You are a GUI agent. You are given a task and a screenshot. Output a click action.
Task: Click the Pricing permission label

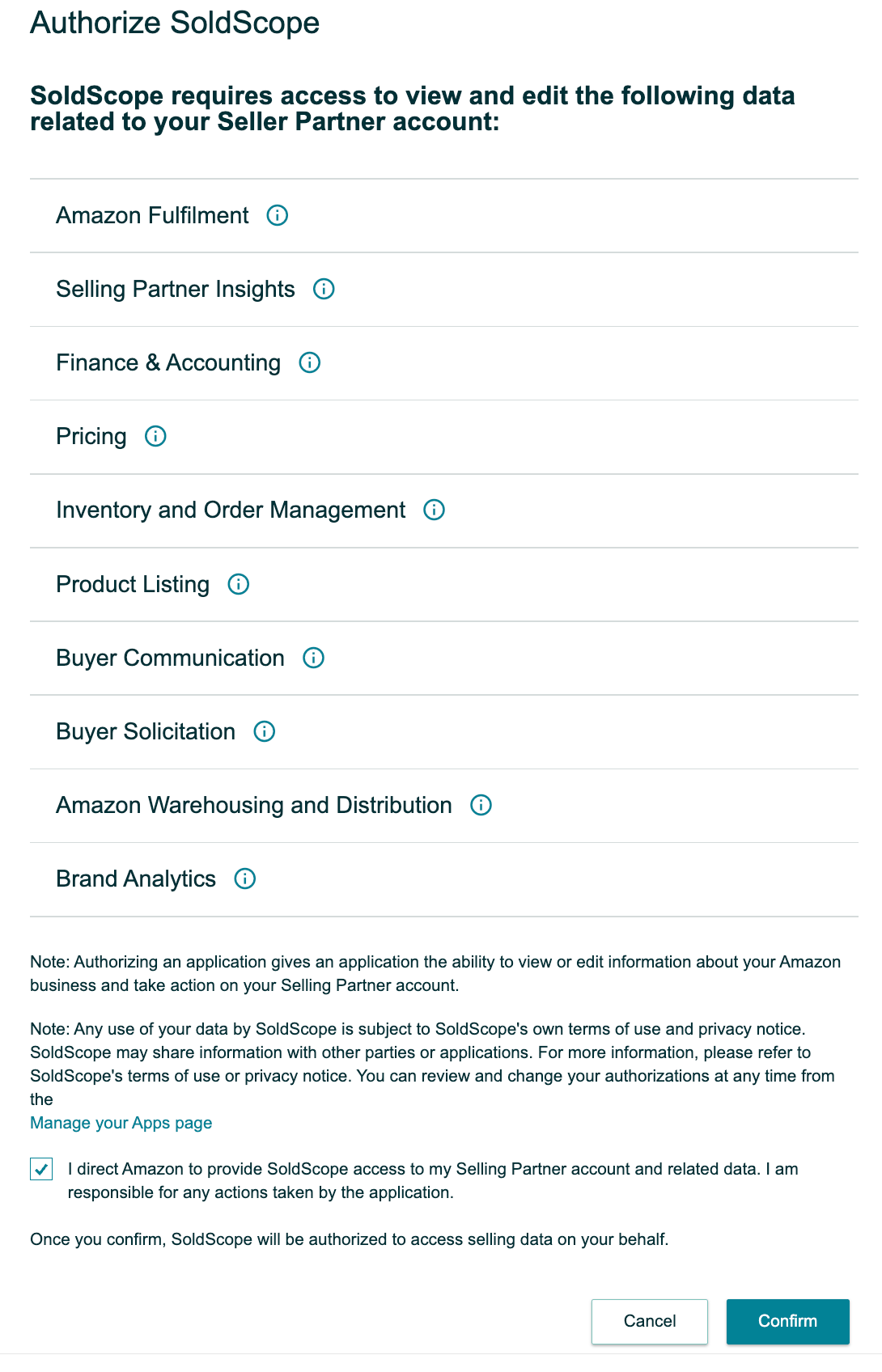pos(91,436)
